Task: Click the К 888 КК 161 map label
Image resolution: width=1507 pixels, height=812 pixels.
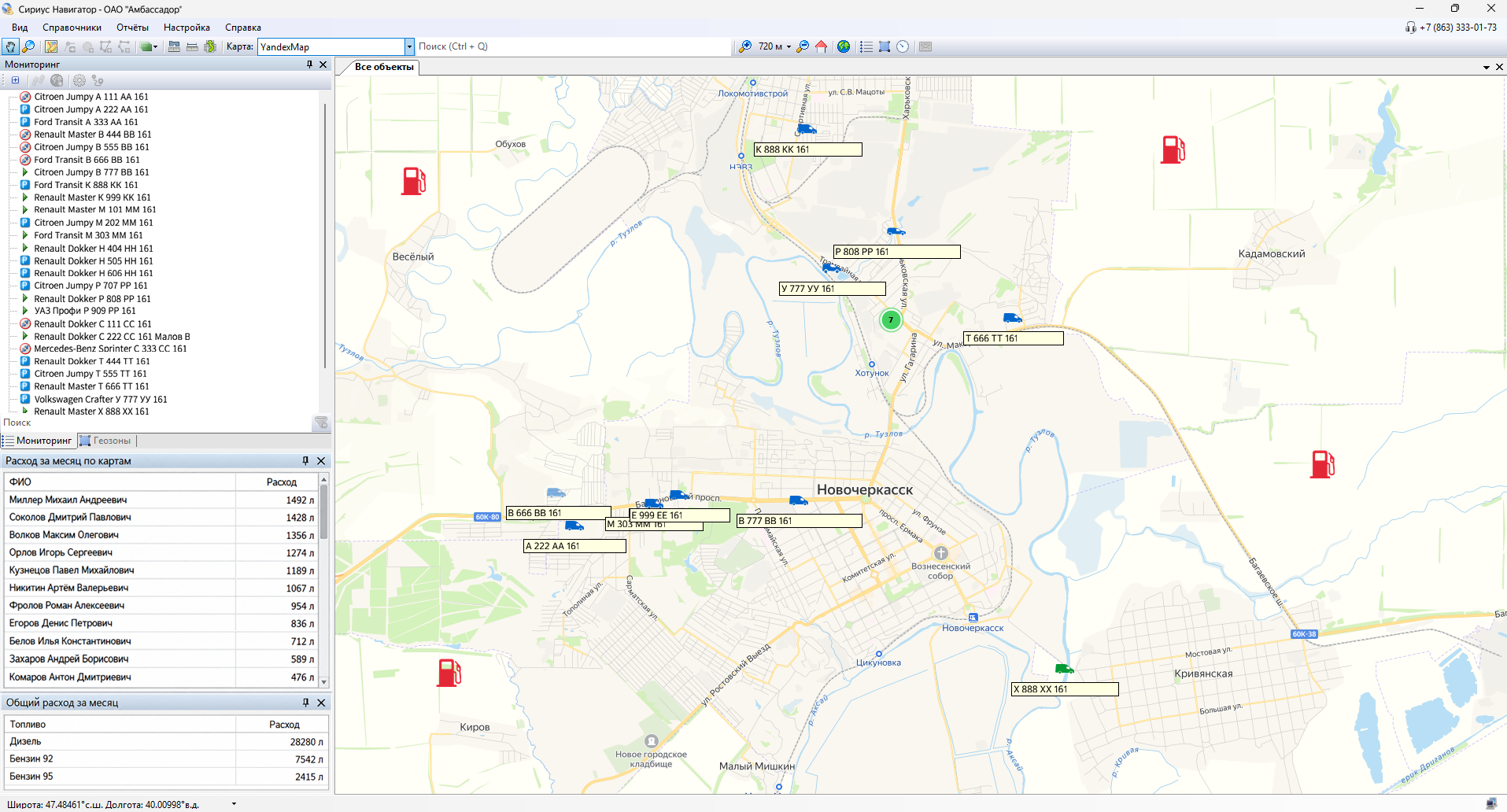Action: pyautogui.click(x=807, y=149)
